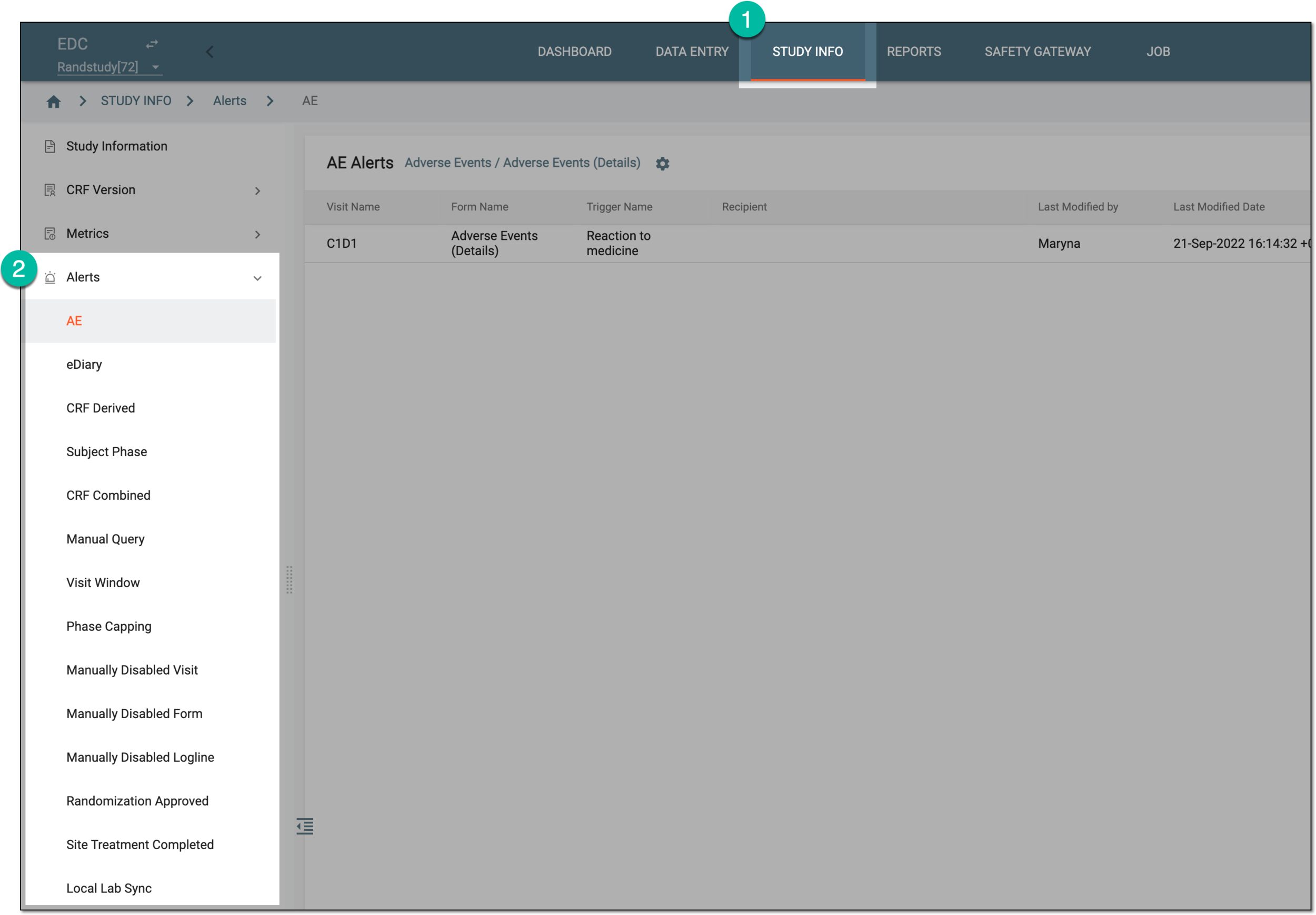This screenshot has height=915, width=1316.
Task: Expand the Metrics submenu arrow
Action: coord(257,234)
